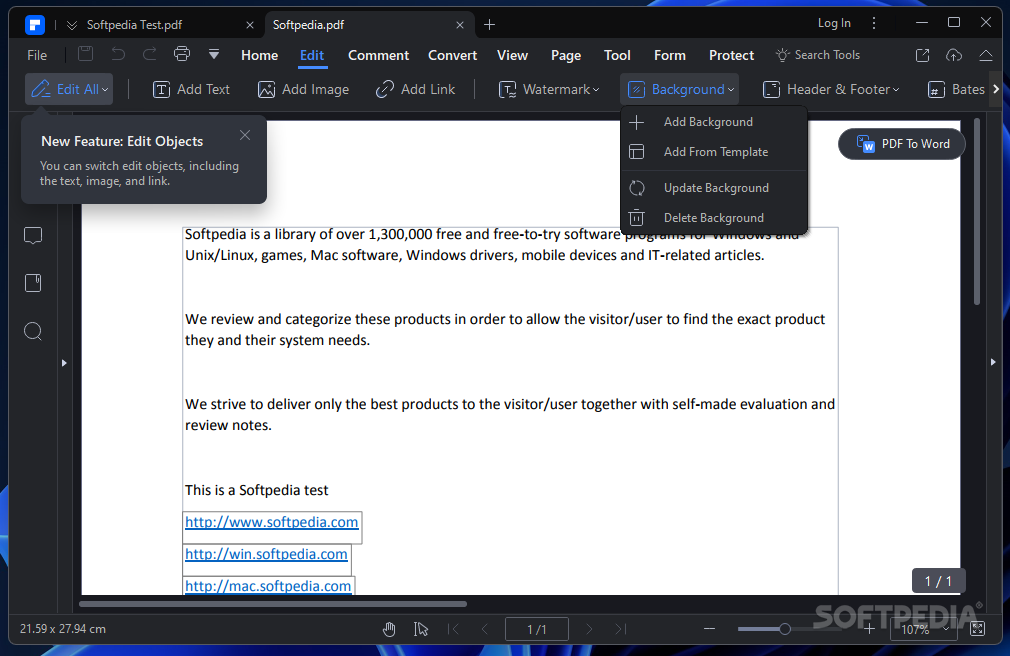The height and width of the screenshot is (656, 1010).
Task: Show more toolbar items arrow
Action: pyautogui.click(x=996, y=89)
